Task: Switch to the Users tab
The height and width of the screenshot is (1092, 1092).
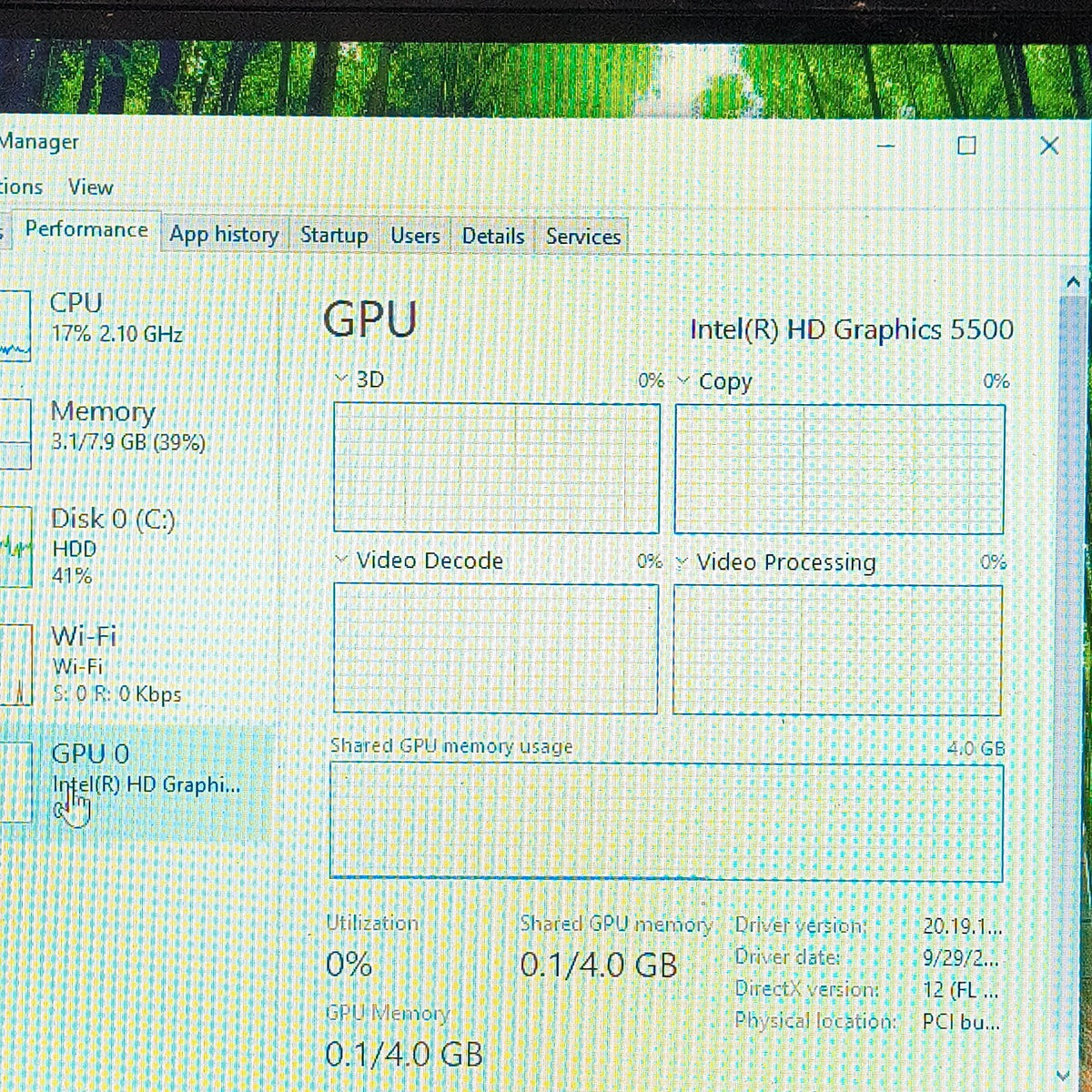Action: click(x=415, y=236)
